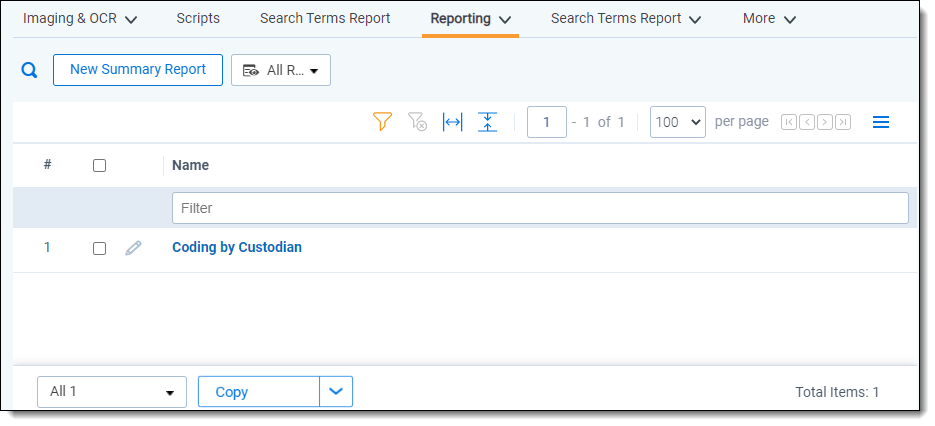Click the blue search magnifier icon
Image resolution: width=935 pixels, height=426 pixels.
pos(30,70)
